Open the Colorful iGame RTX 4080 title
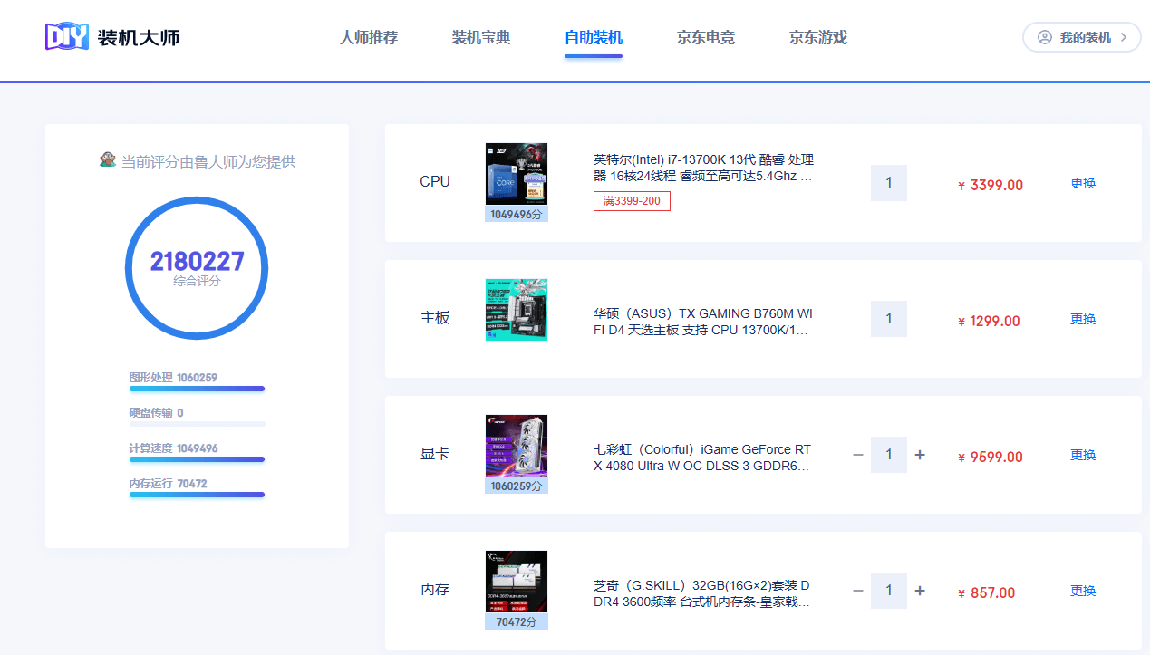 click(702, 457)
